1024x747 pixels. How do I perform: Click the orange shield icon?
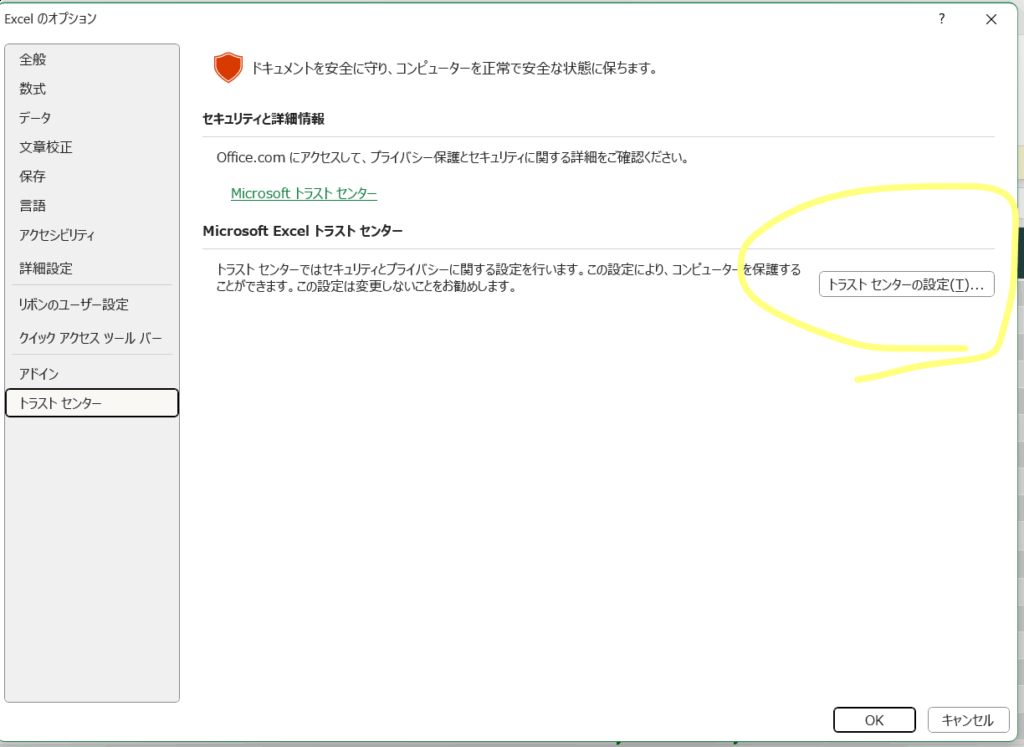pyautogui.click(x=228, y=68)
